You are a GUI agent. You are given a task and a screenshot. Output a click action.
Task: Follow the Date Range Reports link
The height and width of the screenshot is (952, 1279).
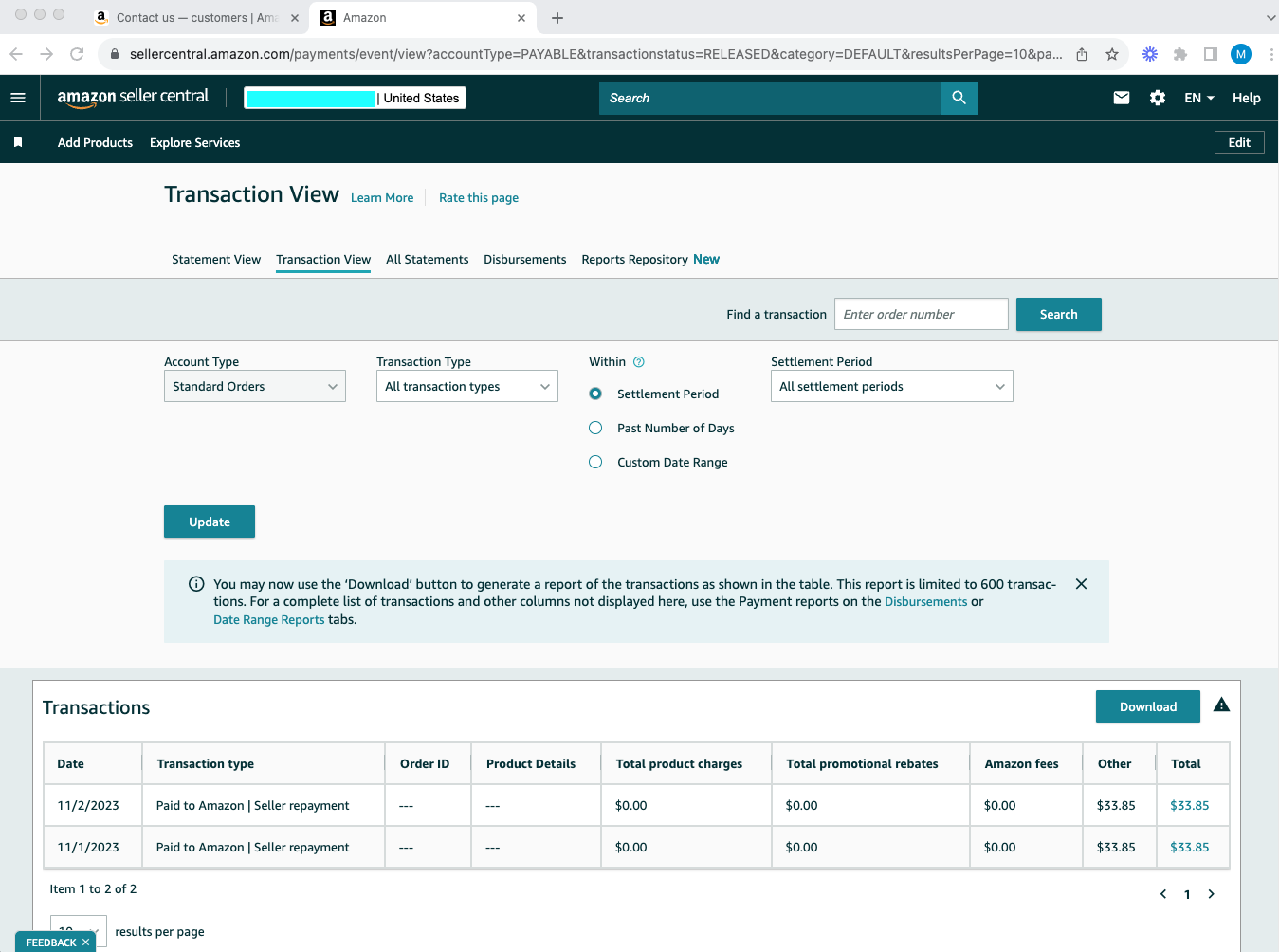[x=269, y=619]
